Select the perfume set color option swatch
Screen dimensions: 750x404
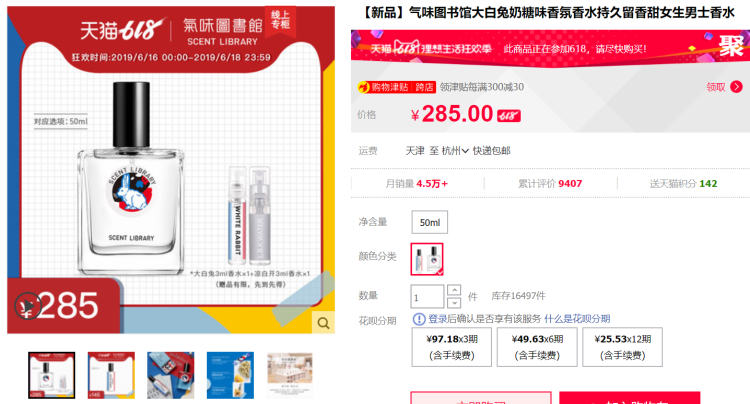(427, 259)
